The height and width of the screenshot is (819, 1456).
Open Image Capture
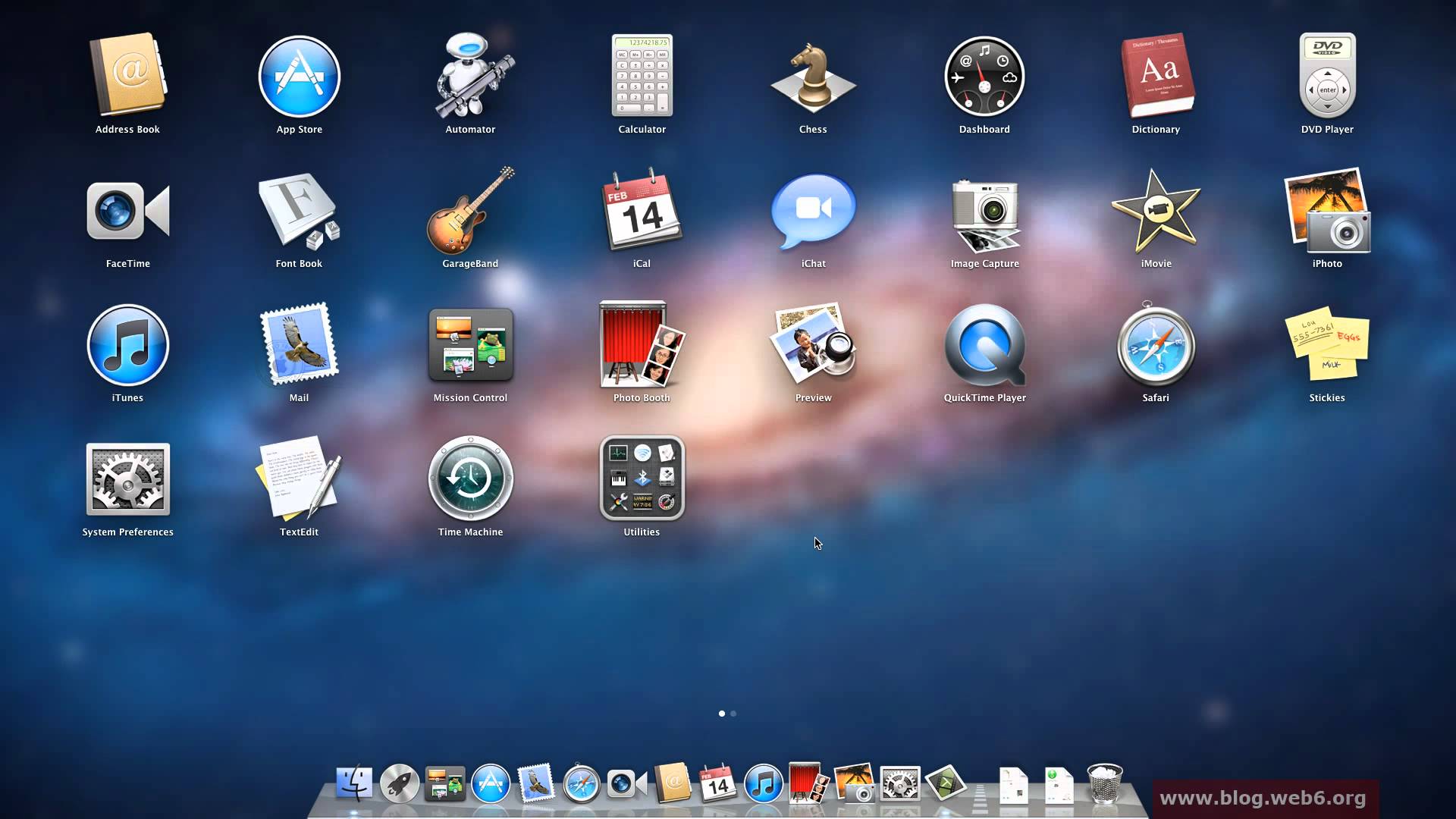click(984, 215)
